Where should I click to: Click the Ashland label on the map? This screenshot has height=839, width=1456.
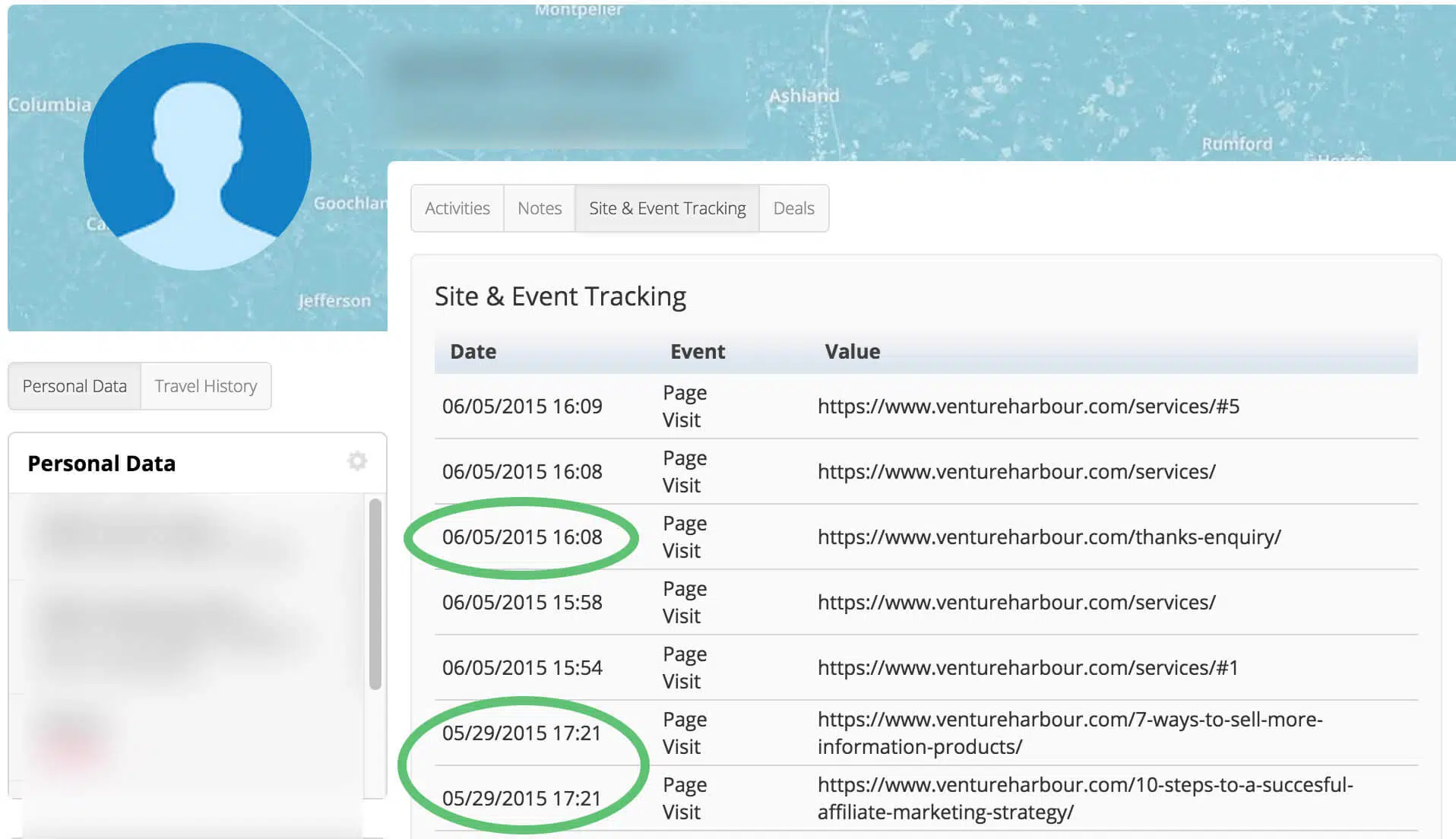click(804, 96)
